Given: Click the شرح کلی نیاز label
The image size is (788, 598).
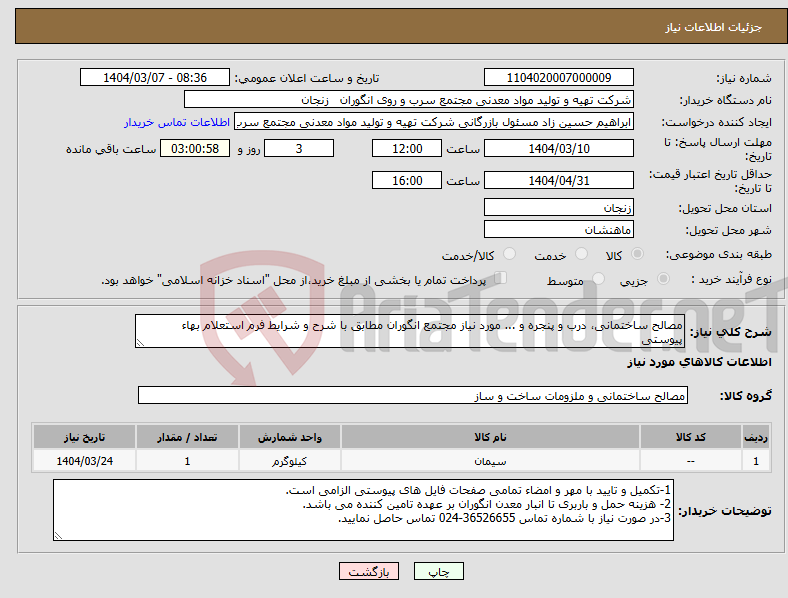Looking at the screenshot, I should [x=731, y=332].
